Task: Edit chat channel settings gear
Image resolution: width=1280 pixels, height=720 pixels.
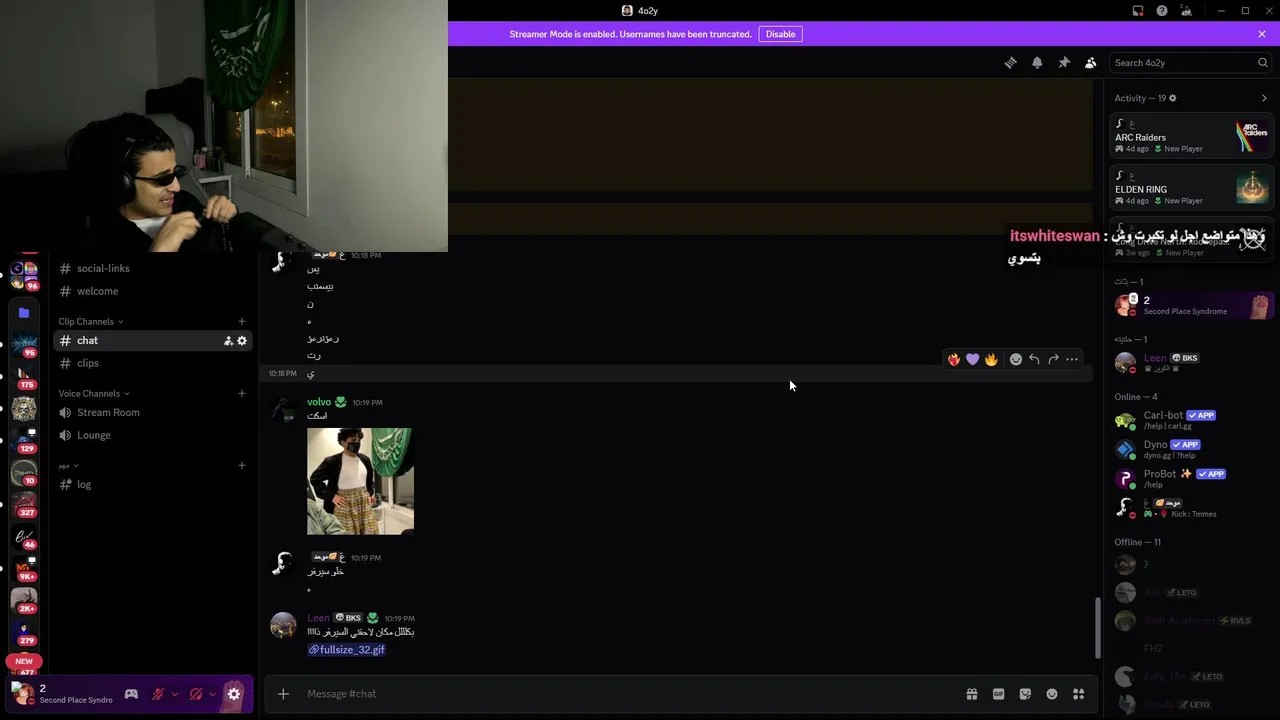Action: [242, 341]
